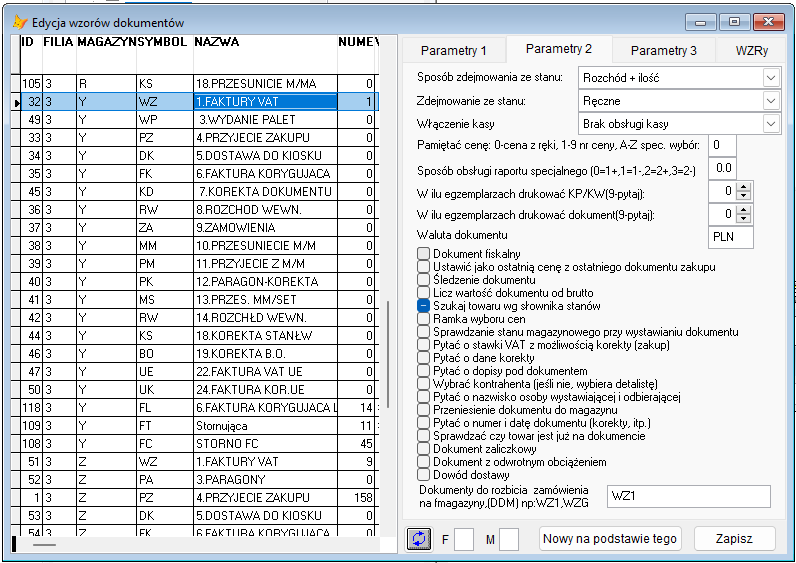Viewport: 796px width, 563px height.
Task: Expand the Zdejmowanie ze stanu dropdown
Action: (771, 101)
